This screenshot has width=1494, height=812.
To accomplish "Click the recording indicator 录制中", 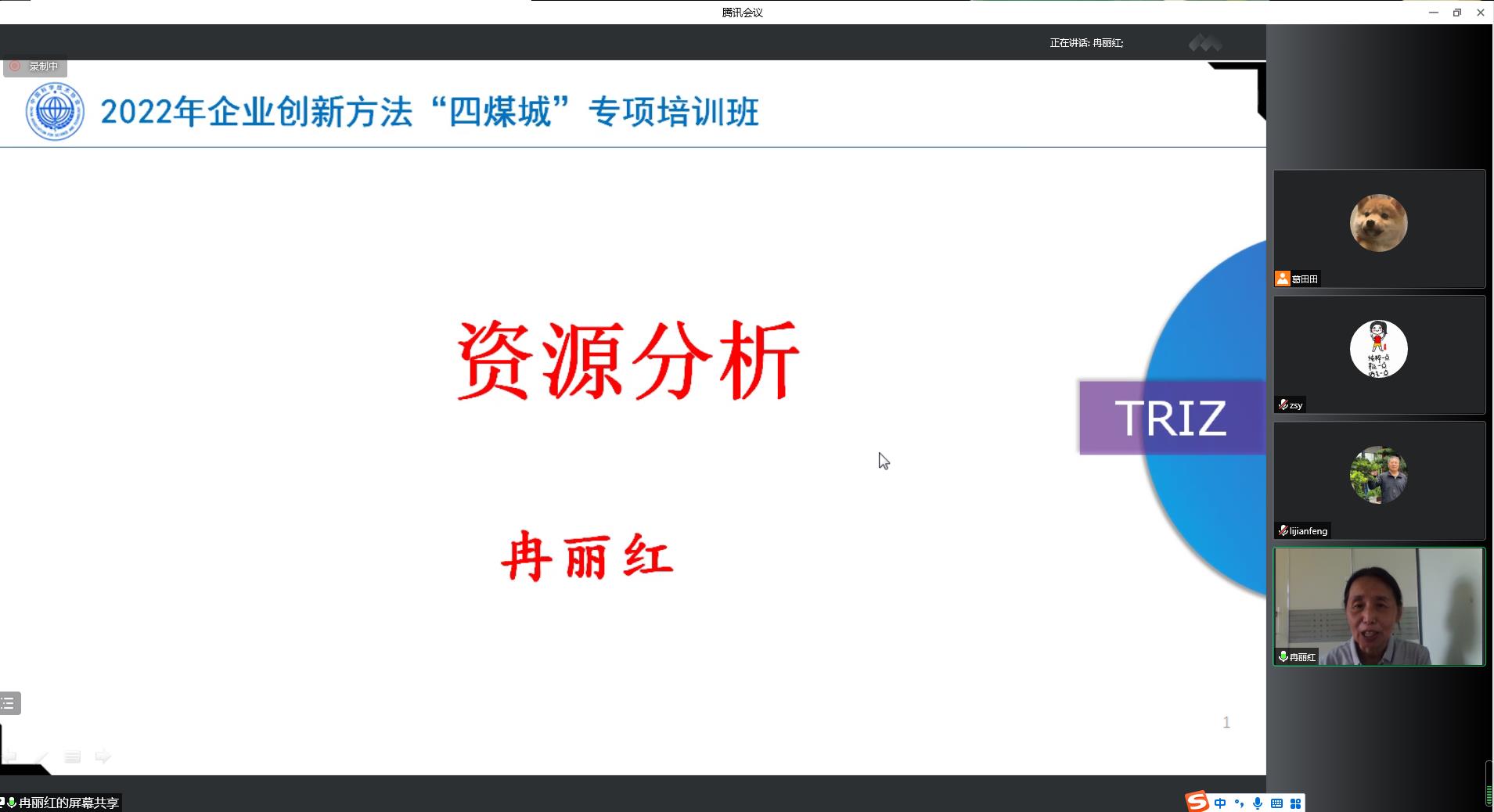I will tap(35, 66).
